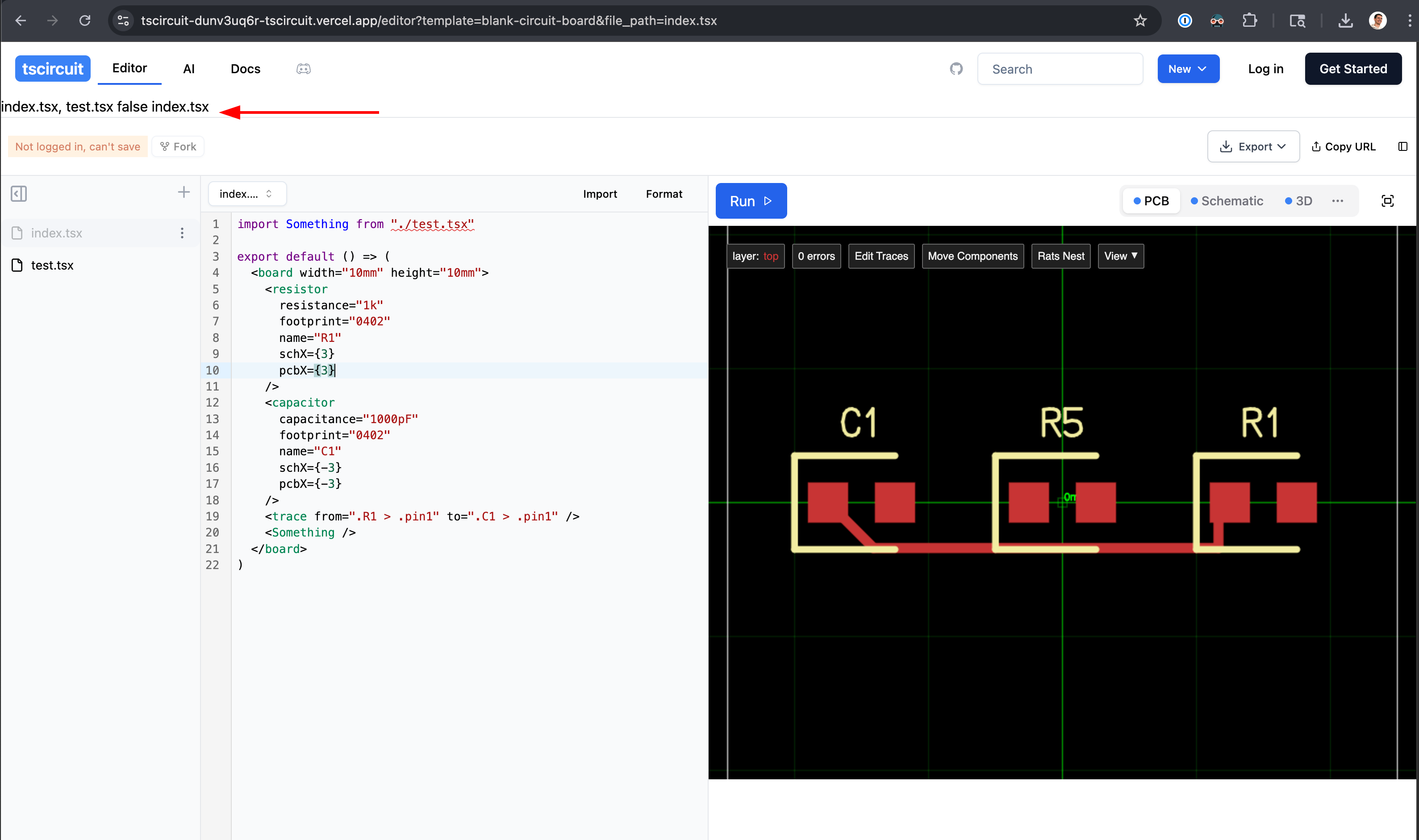Switch to the 3D view tab

pyautogui.click(x=1298, y=201)
